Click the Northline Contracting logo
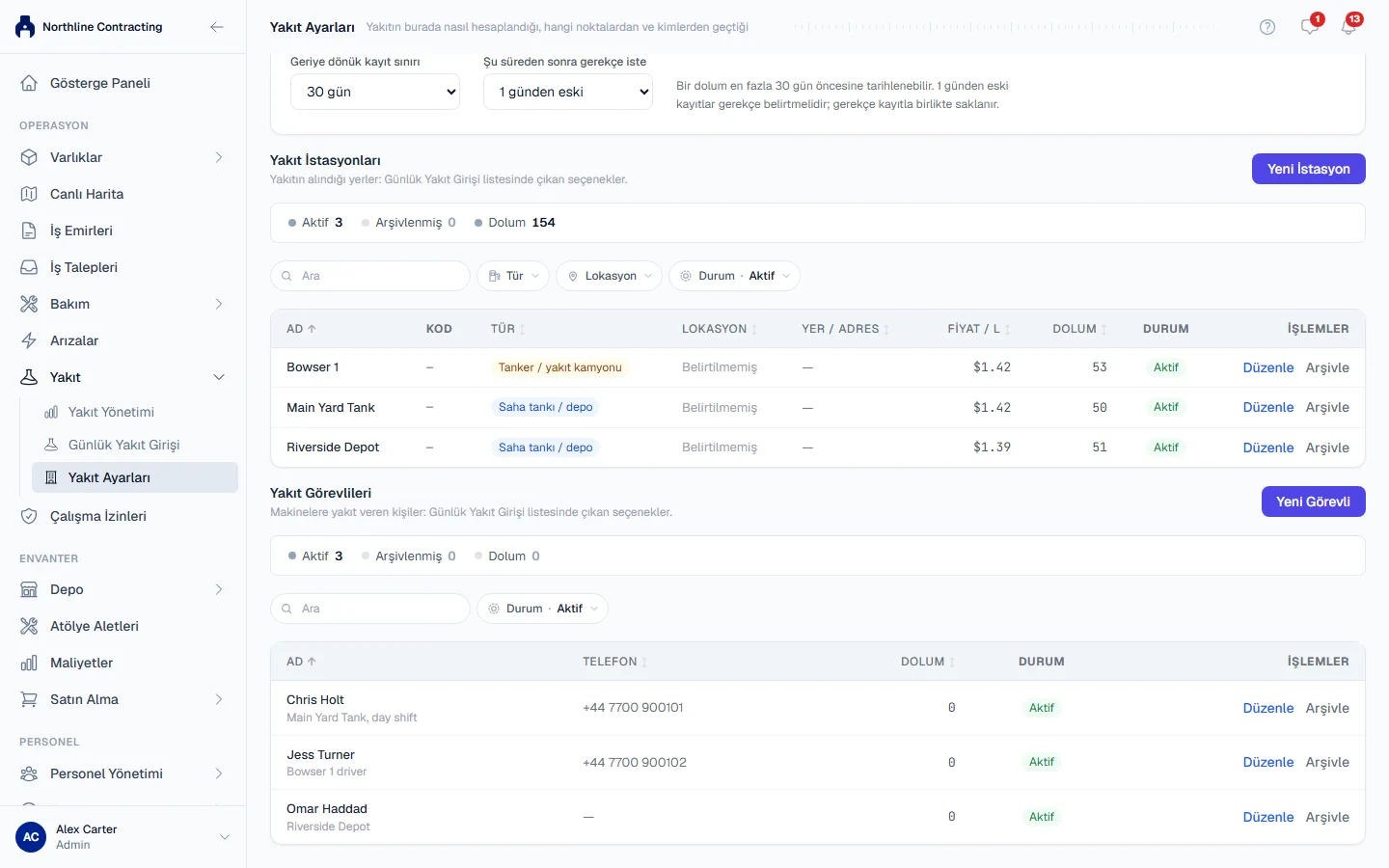The image size is (1389, 868). click(25, 27)
